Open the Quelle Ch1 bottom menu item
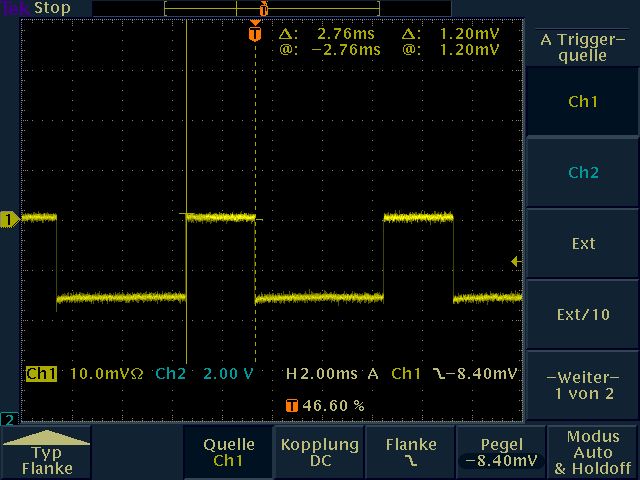This screenshot has height=480, width=640. pos(229,453)
